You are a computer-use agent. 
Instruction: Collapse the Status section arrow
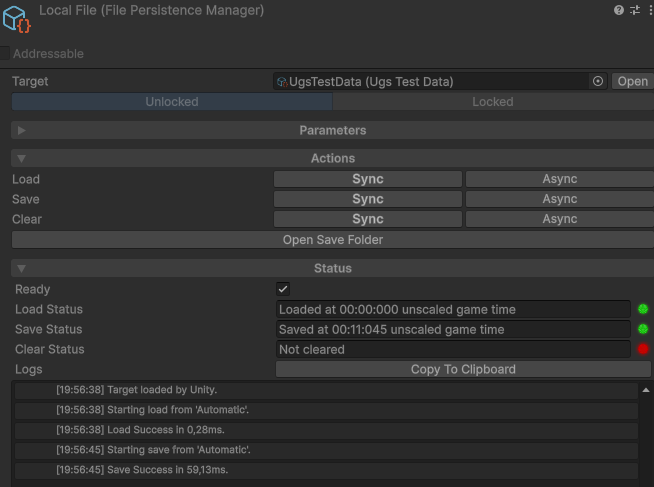click(x=22, y=269)
